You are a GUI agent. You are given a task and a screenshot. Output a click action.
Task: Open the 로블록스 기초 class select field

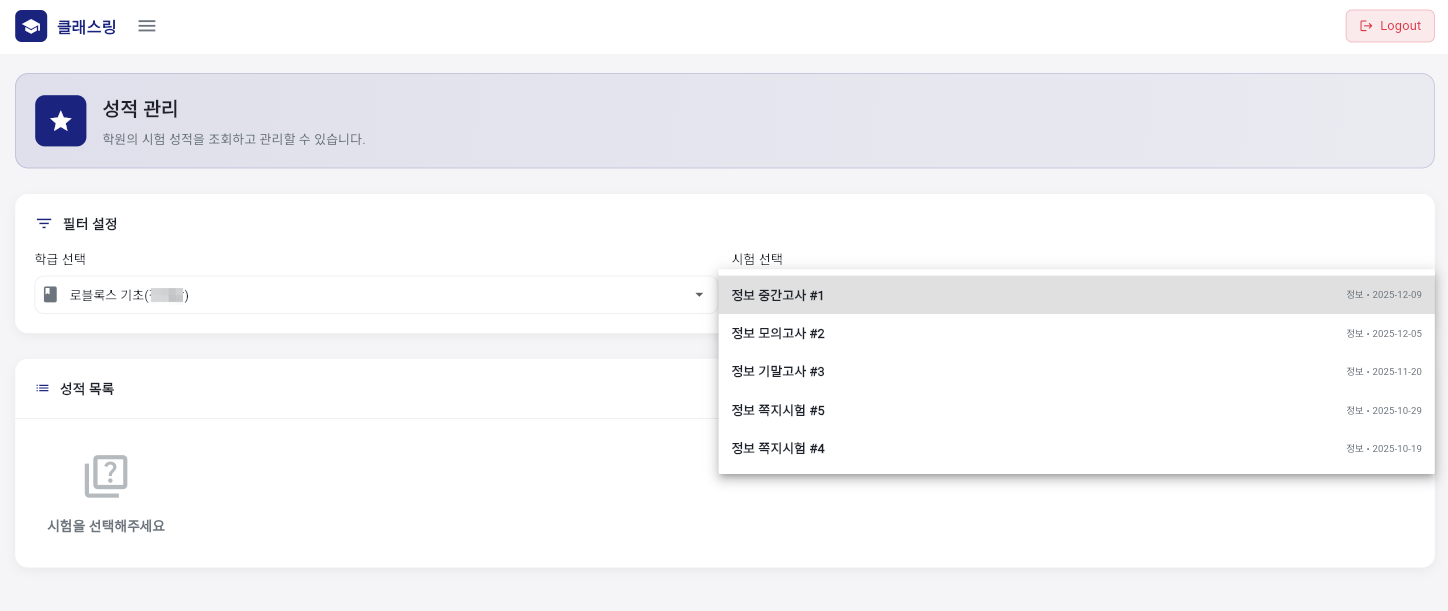370,295
